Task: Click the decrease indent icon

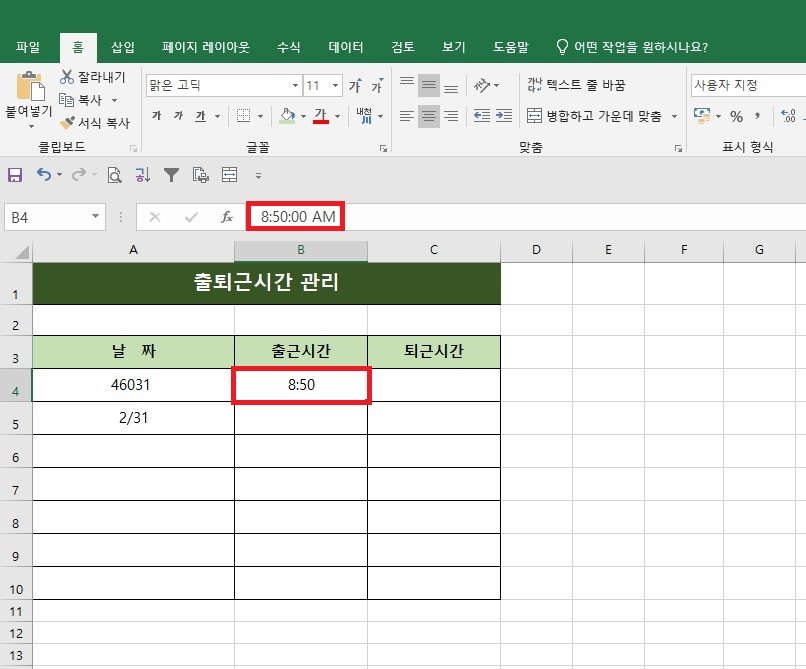Action: tap(482, 116)
